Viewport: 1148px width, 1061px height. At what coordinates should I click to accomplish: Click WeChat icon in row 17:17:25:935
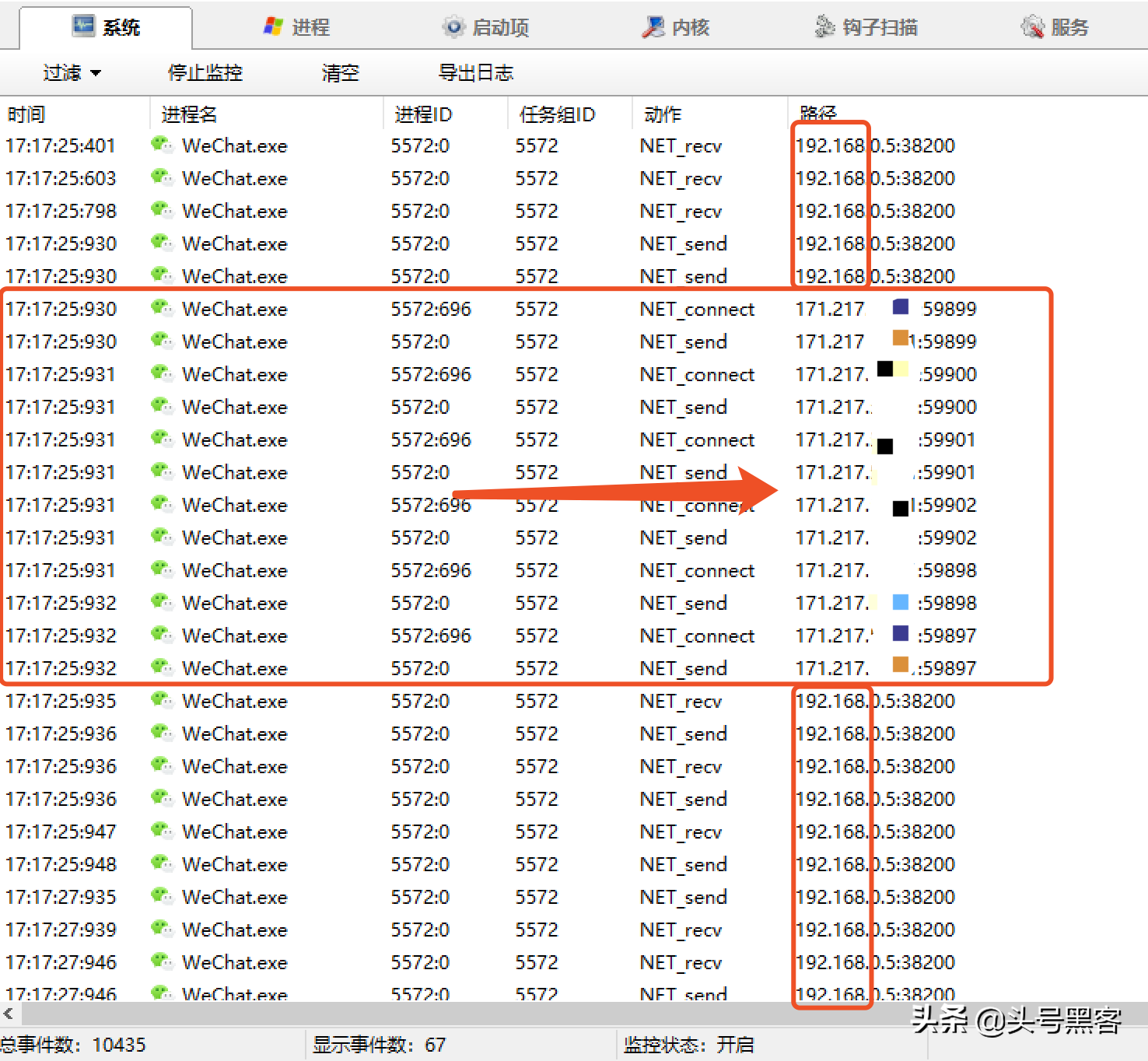coord(162,700)
